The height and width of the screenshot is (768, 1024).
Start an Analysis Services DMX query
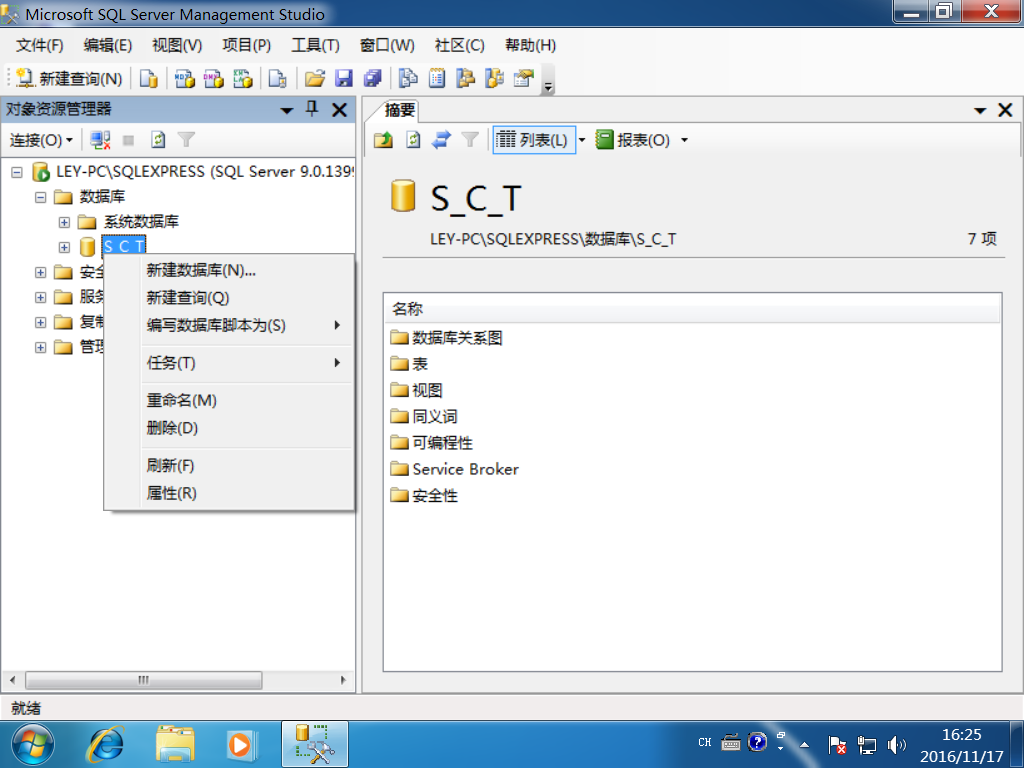[214, 79]
